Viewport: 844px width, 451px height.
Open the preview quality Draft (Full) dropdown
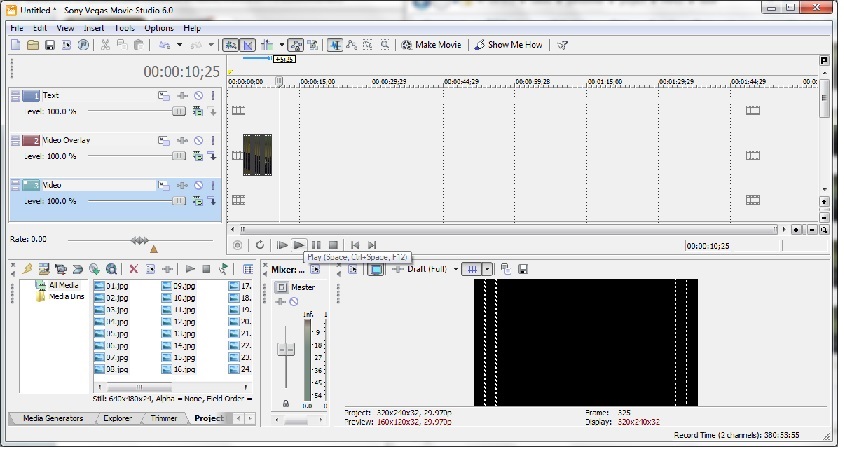tap(455, 270)
